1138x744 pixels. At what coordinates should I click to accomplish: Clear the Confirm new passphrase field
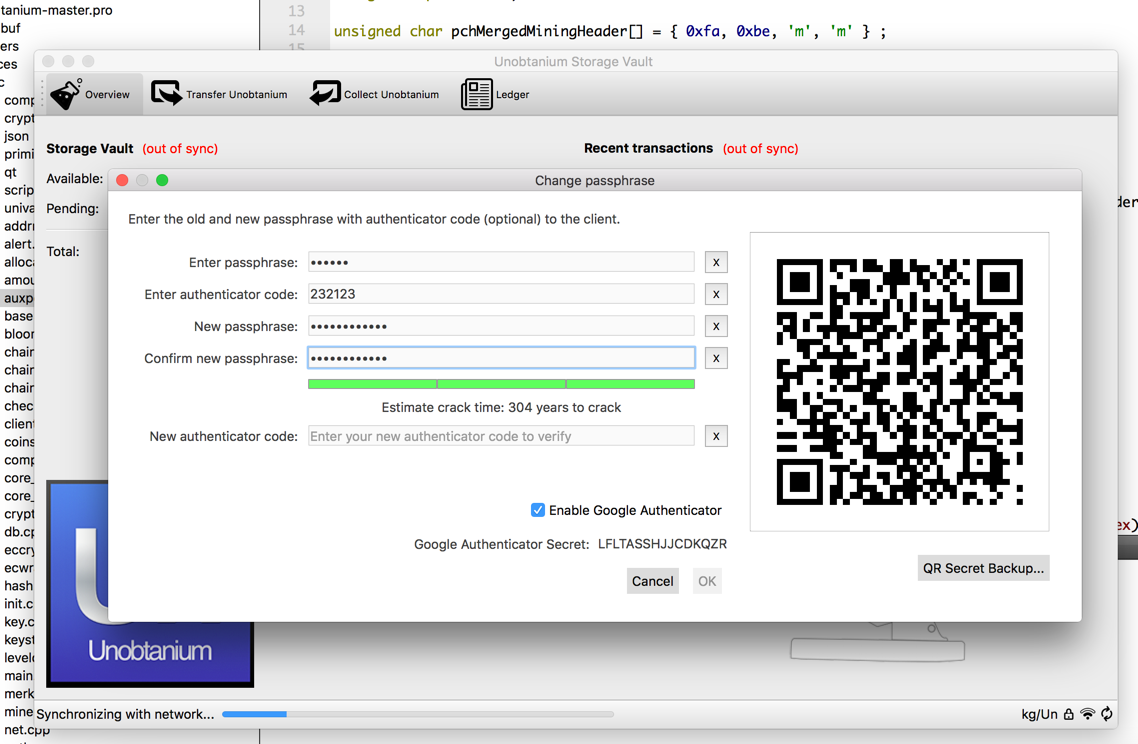pos(716,358)
